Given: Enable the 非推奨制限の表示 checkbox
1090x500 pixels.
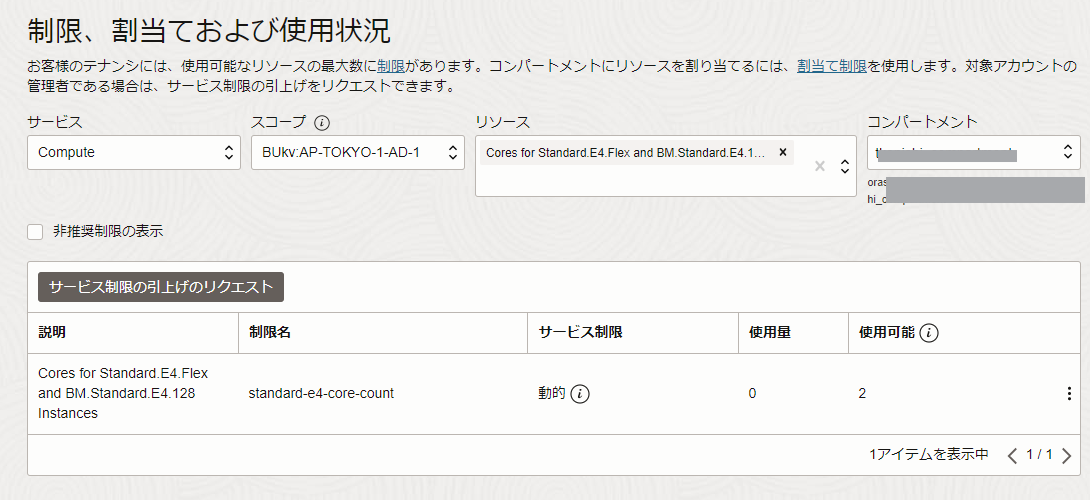Looking at the screenshot, I should click(35, 232).
